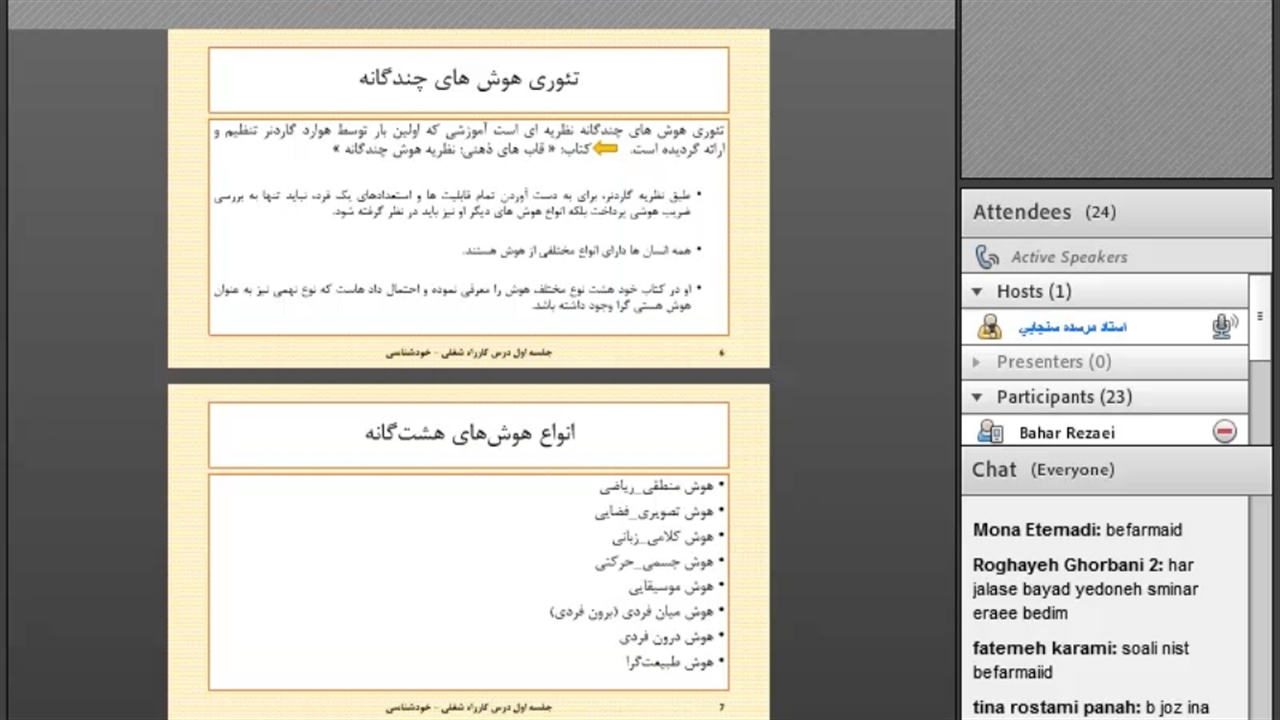The height and width of the screenshot is (720, 1280).
Task: Collapse the Participants group
Action: point(978,397)
